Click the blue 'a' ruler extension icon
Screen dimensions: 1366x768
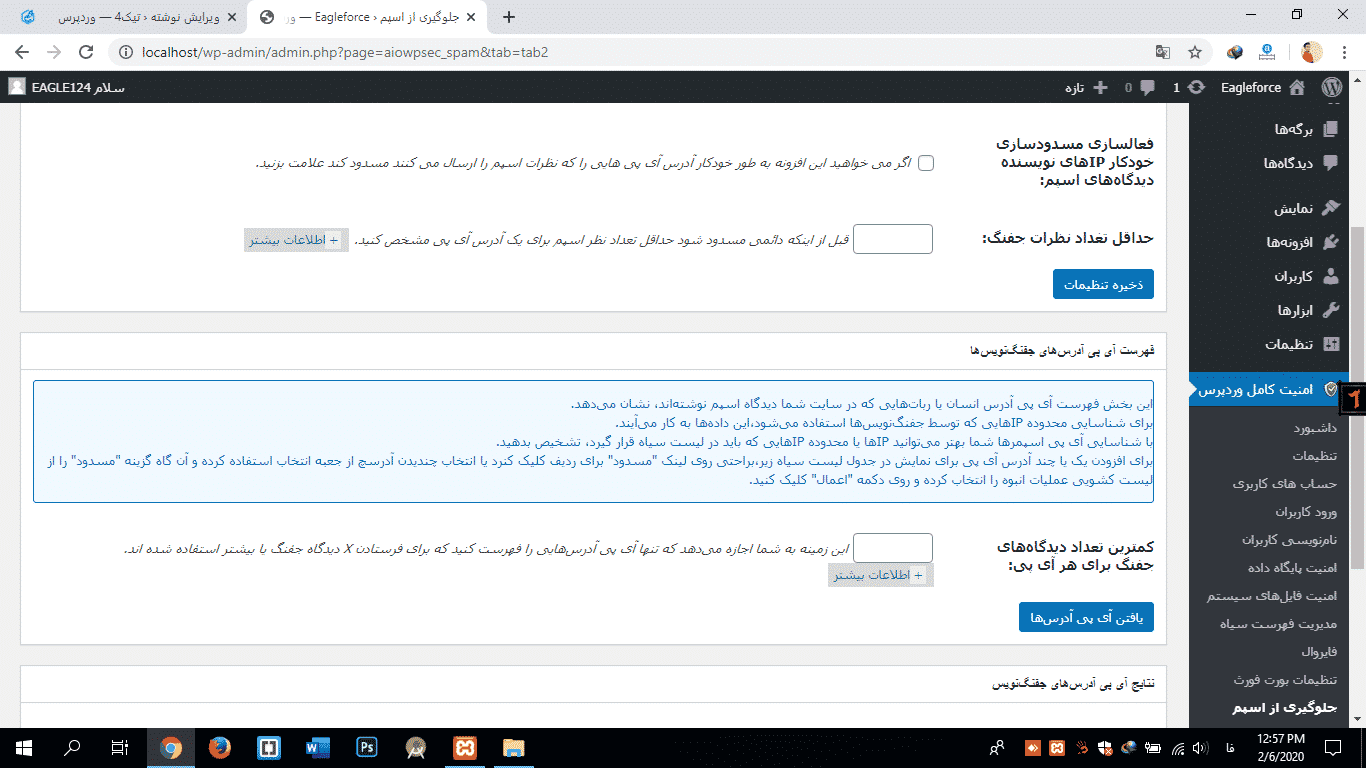1267,52
